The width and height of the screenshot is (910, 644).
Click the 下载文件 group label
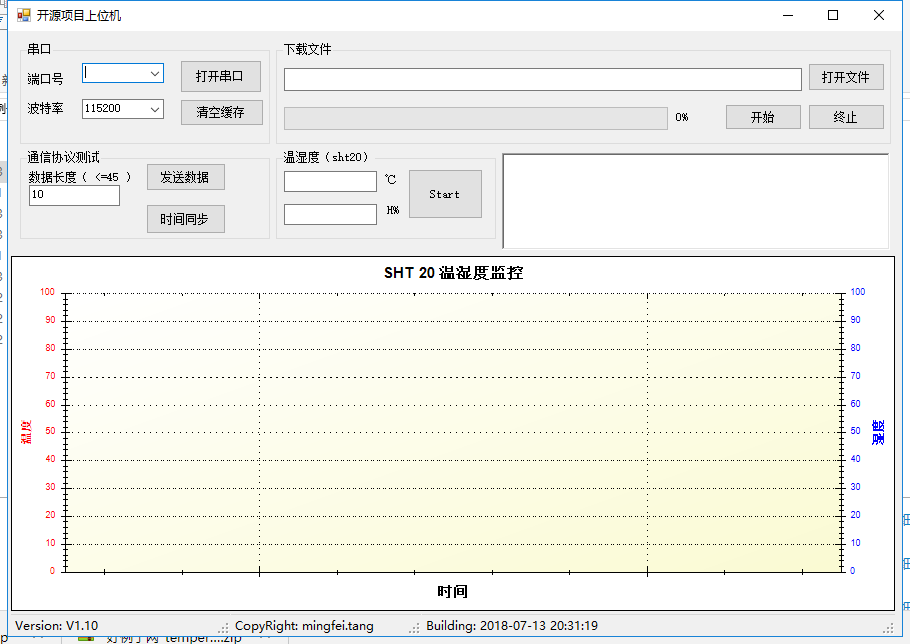tap(307, 49)
